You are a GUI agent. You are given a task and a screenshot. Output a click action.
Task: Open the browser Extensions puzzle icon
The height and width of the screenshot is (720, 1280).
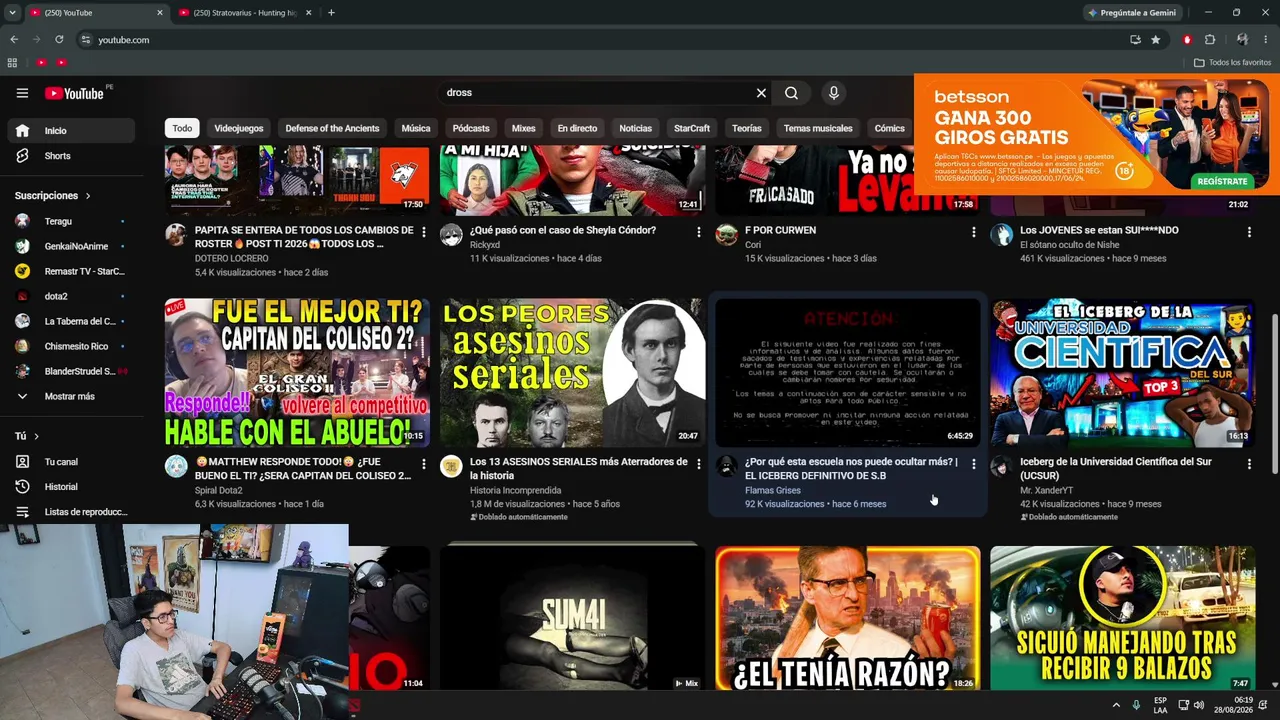tap(1210, 40)
